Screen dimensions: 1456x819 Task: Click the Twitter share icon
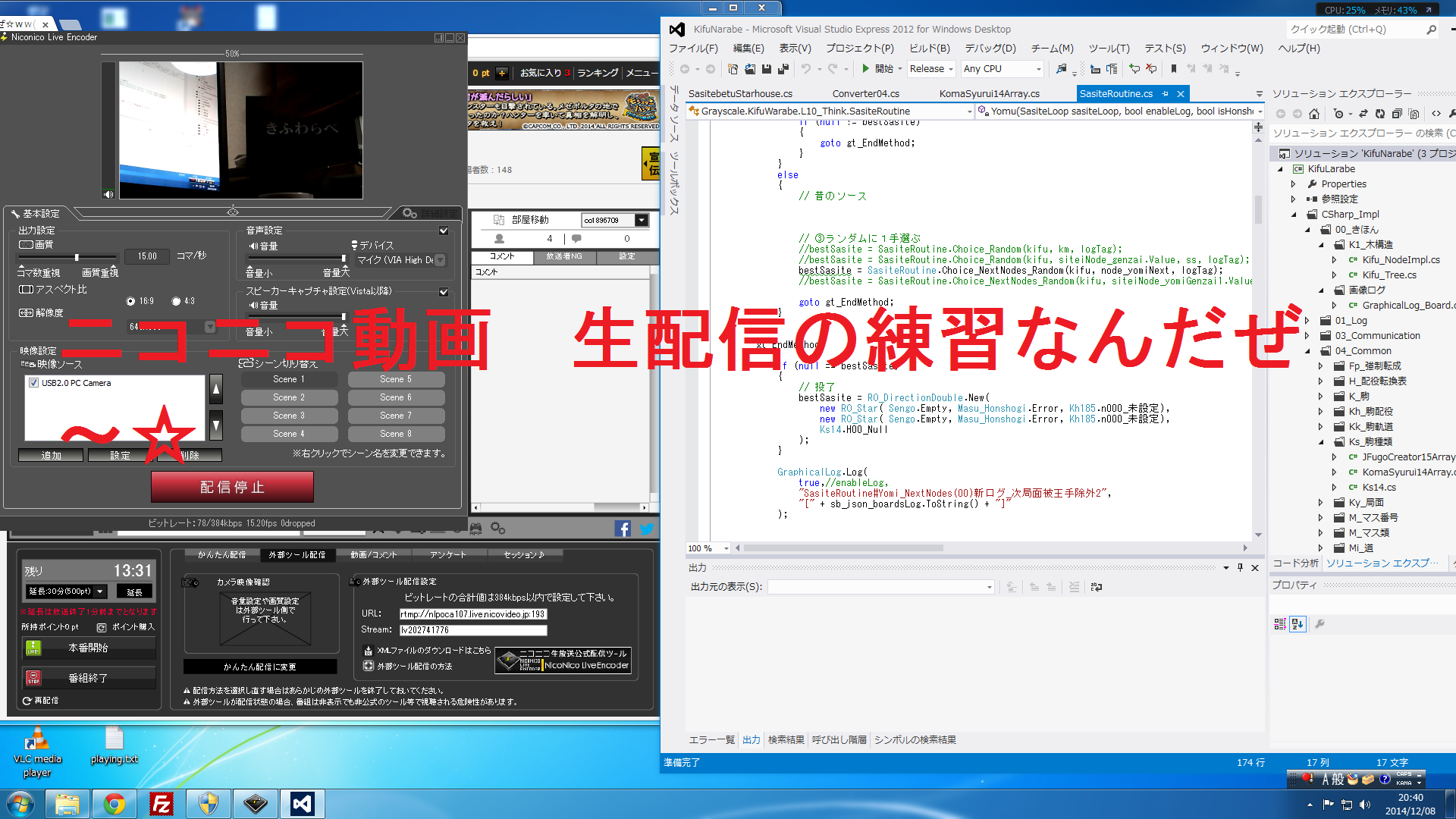[646, 529]
